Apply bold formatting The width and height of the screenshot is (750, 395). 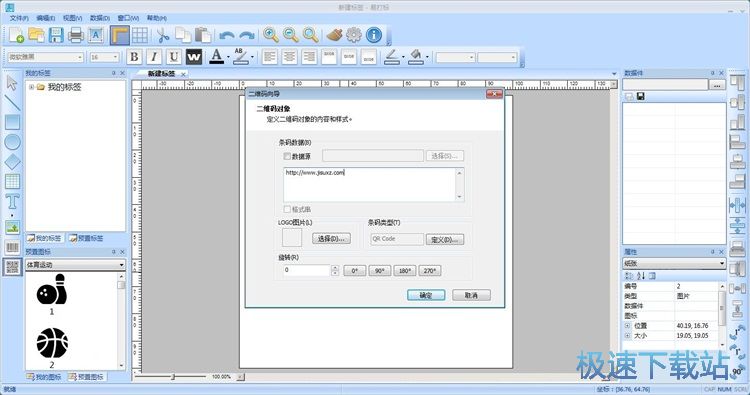click(x=134, y=57)
